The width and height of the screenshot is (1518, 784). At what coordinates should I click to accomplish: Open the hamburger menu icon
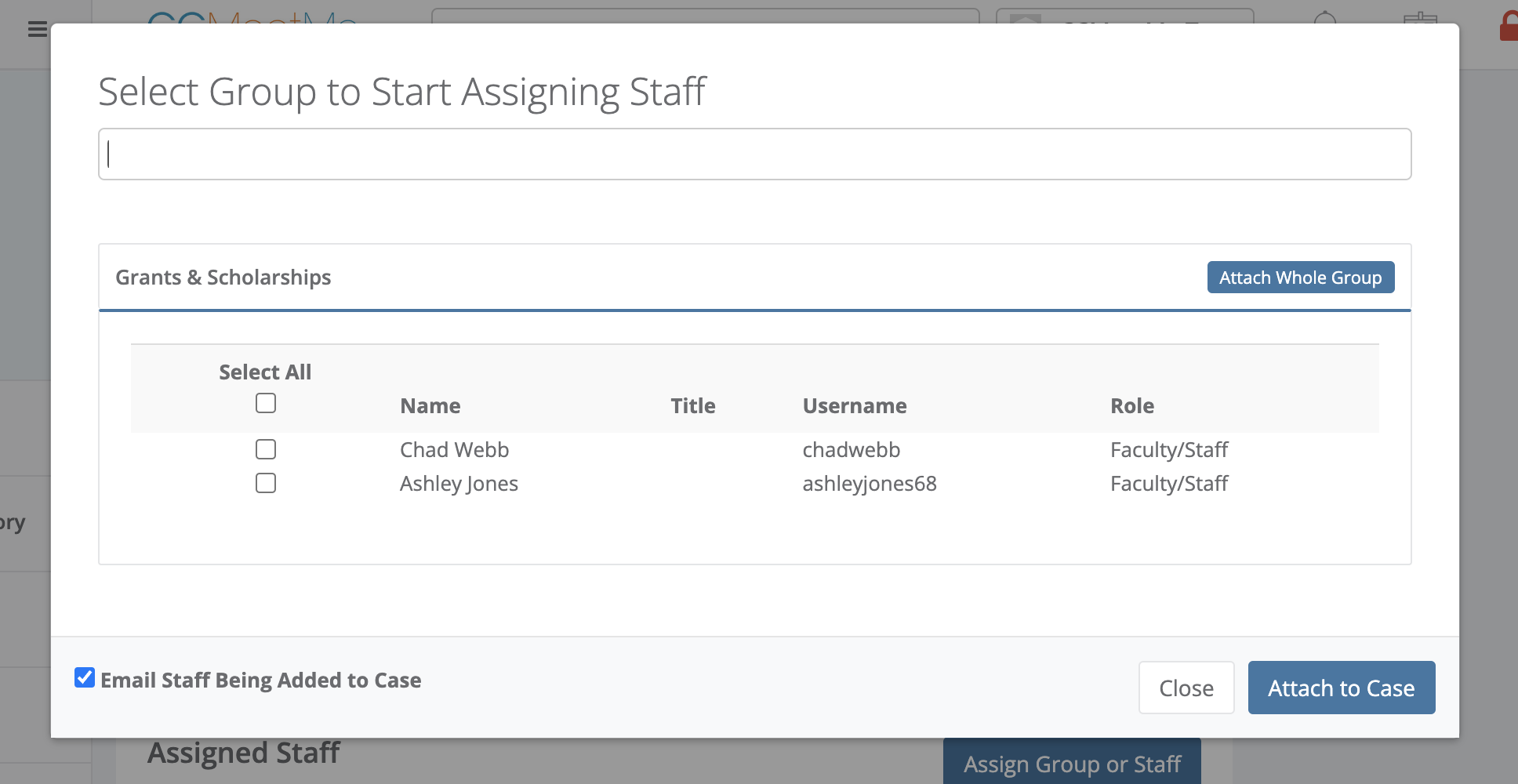[37, 30]
